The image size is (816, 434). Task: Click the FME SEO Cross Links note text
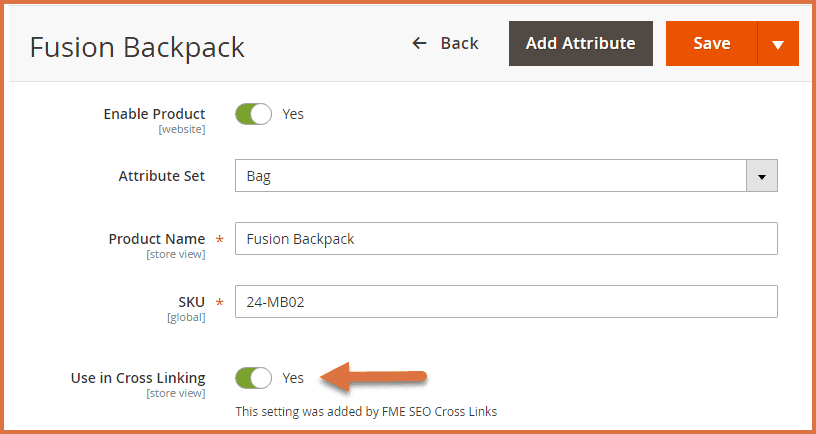(x=366, y=411)
